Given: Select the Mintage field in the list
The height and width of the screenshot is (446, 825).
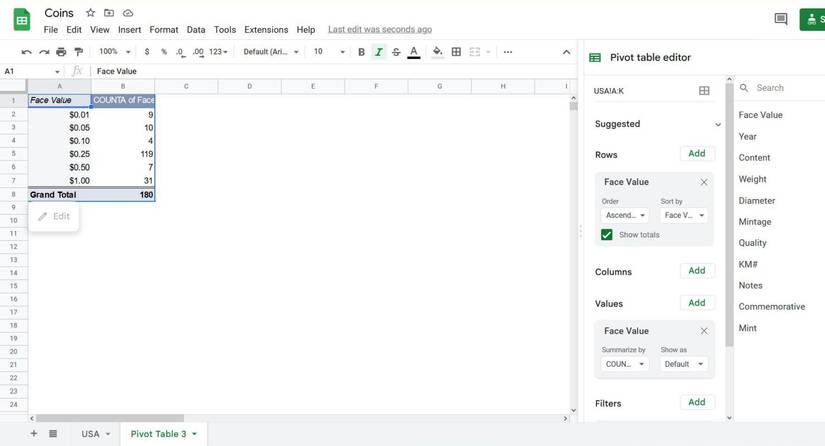Looking at the screenshot, I should [754, 222].
